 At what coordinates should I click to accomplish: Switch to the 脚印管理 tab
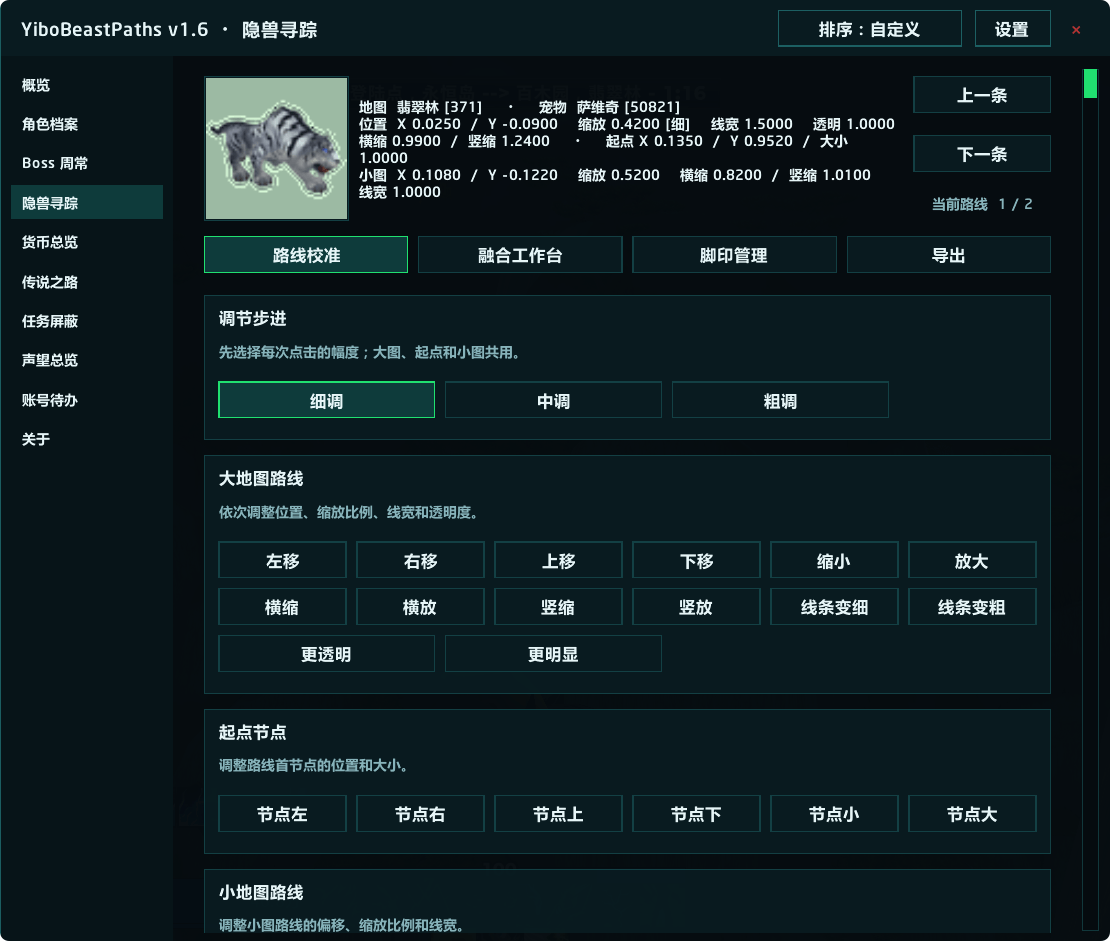[x=734, y=255]
